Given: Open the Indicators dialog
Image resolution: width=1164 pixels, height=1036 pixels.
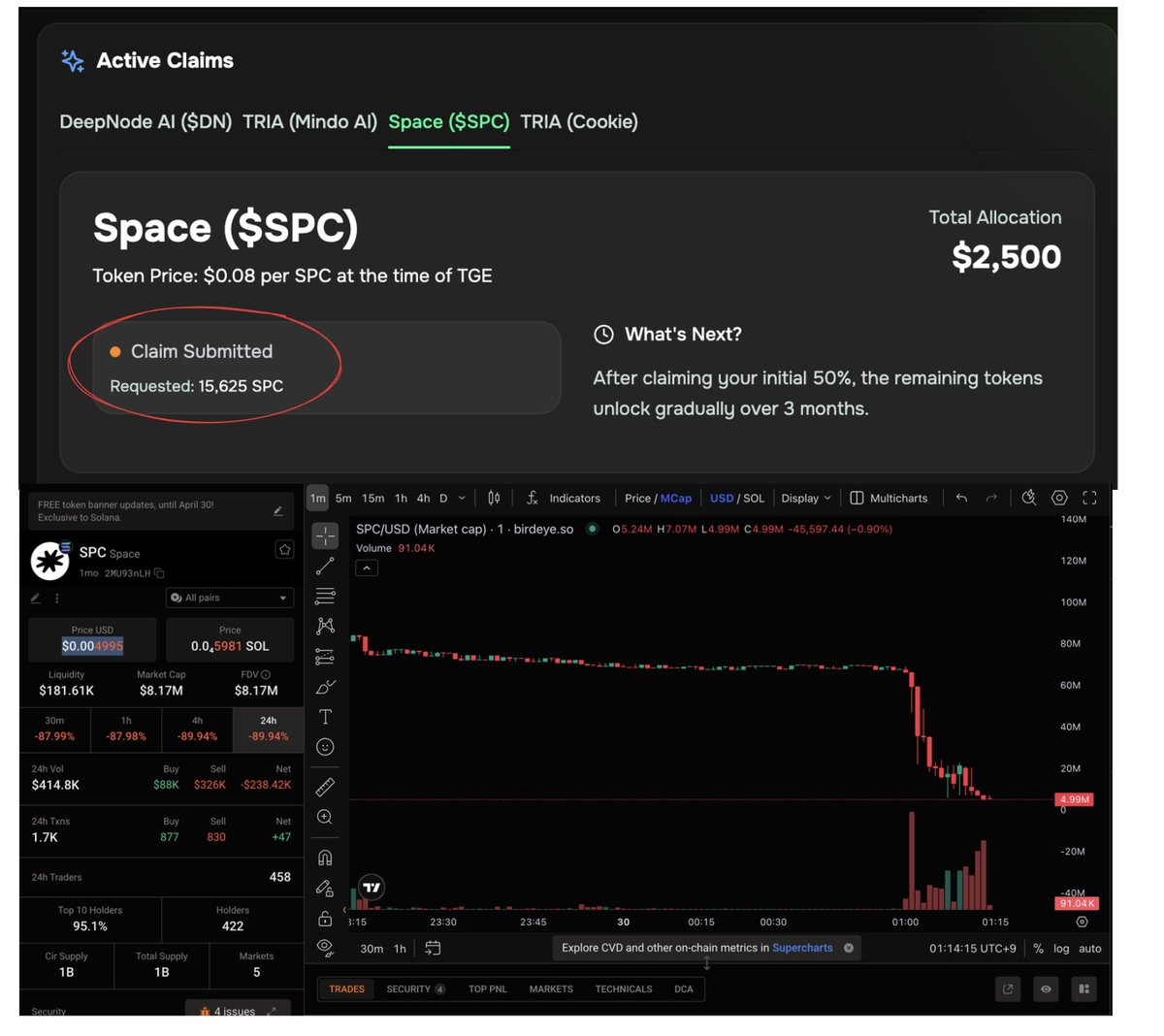Looking at the screenshot, I should pyautogui.click(x=564, y=498).
